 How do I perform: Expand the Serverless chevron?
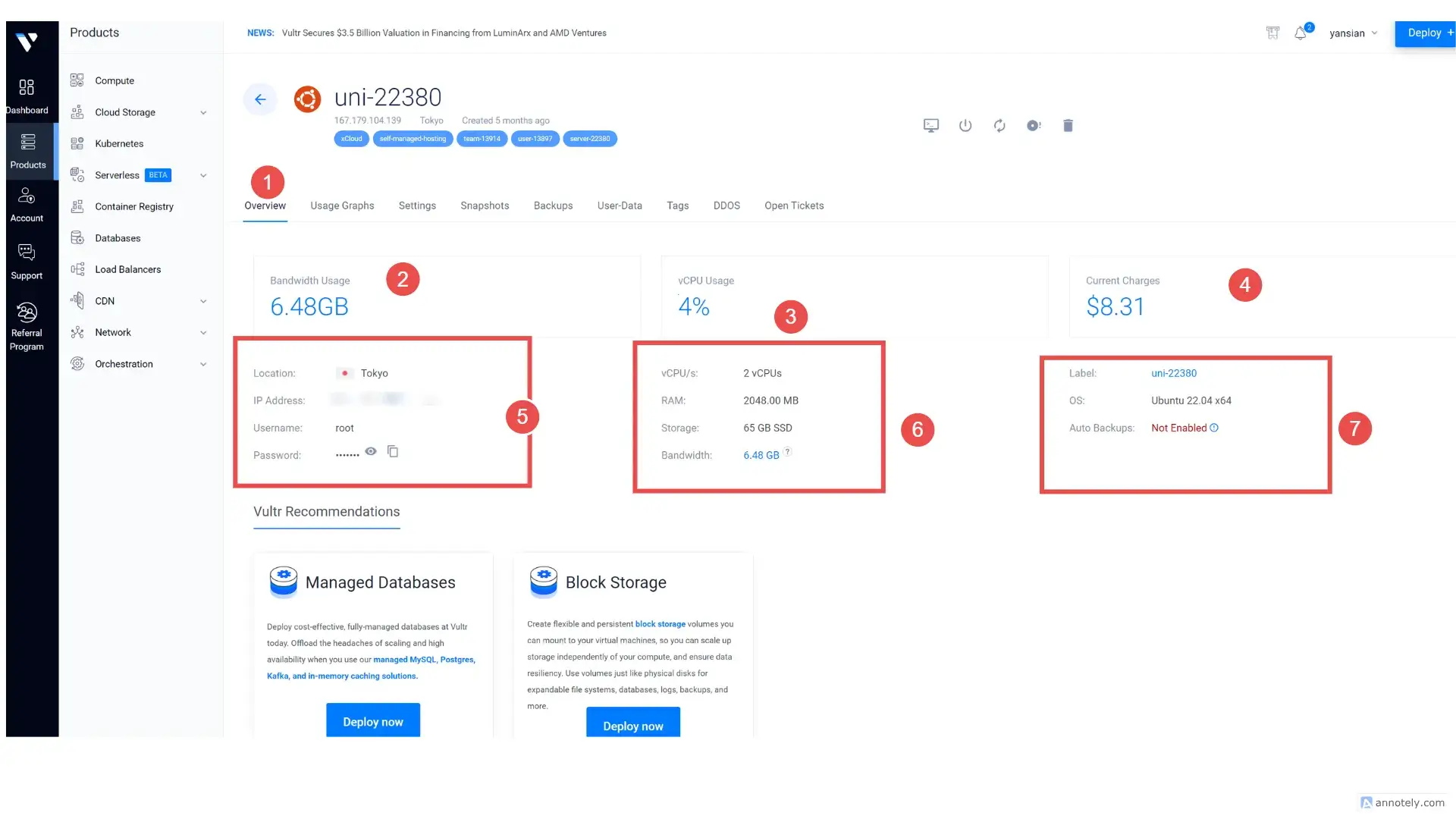(203, 176)
